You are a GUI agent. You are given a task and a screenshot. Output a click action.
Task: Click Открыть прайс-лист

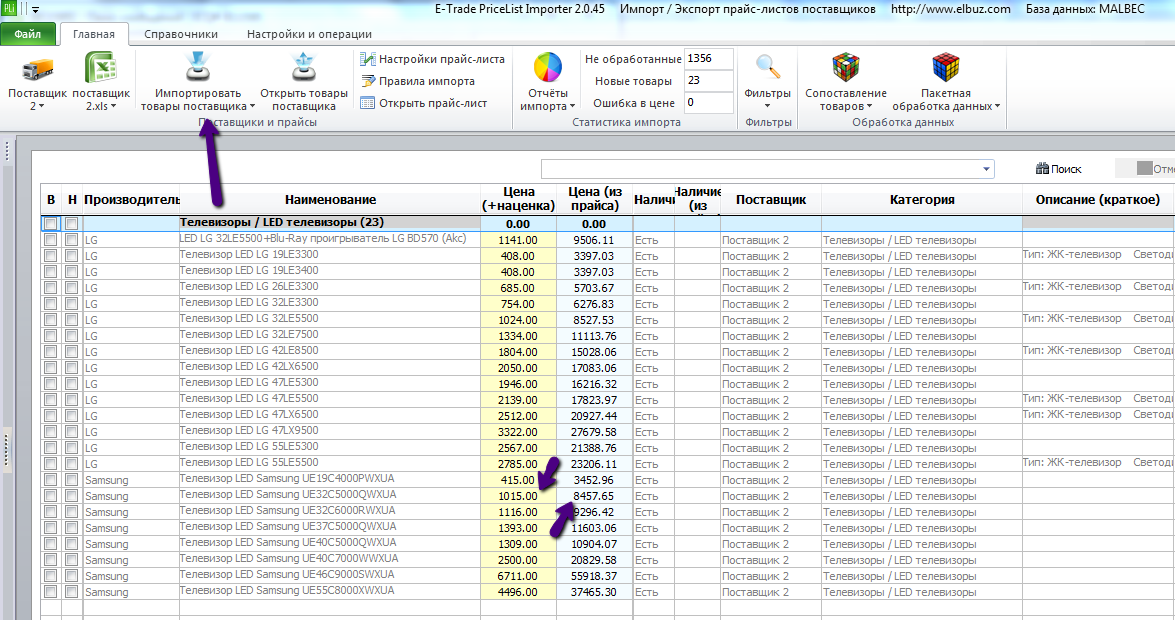tap(423, 103)
